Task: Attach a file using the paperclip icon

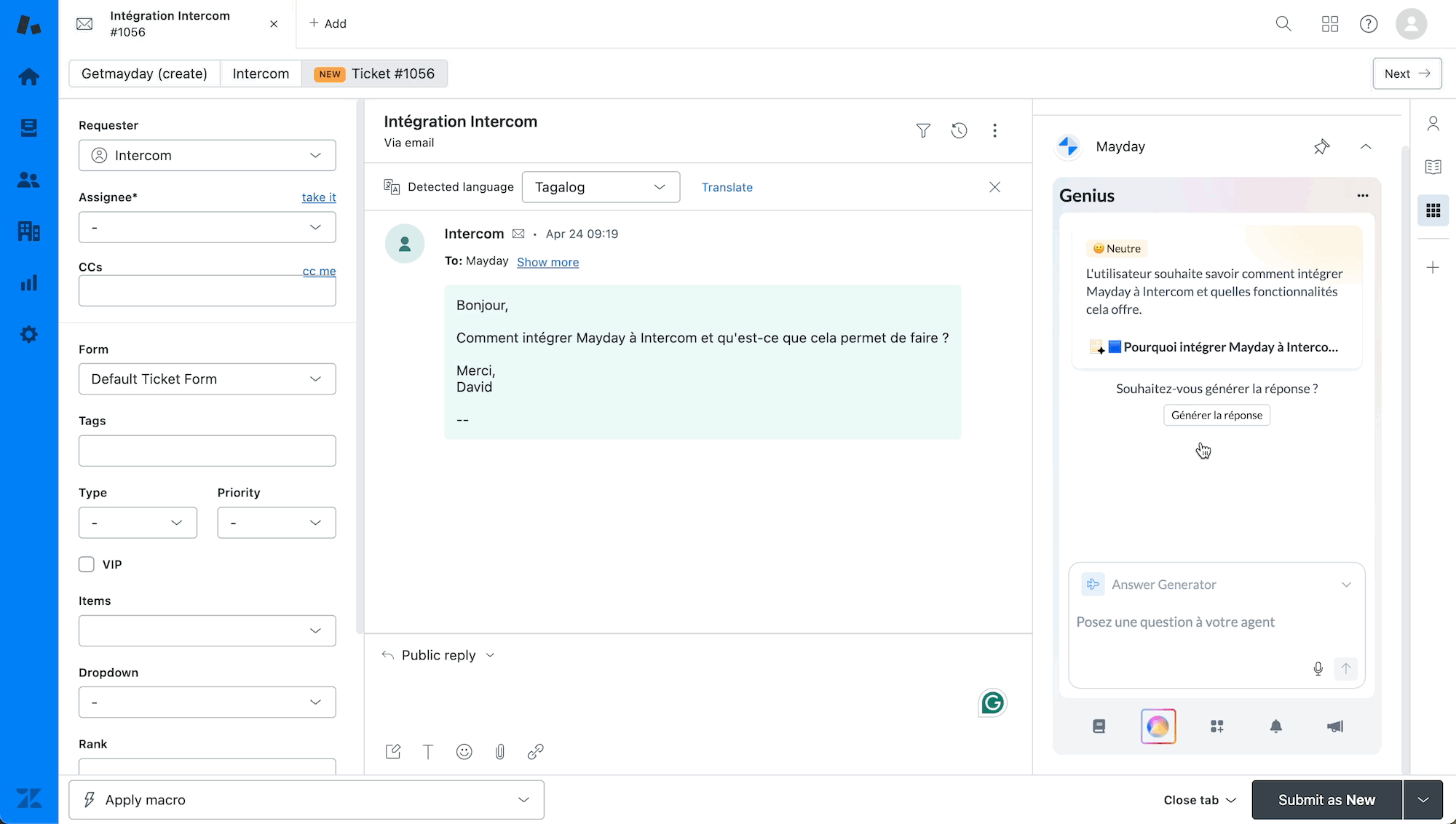Action: click(x=500, y=751)
